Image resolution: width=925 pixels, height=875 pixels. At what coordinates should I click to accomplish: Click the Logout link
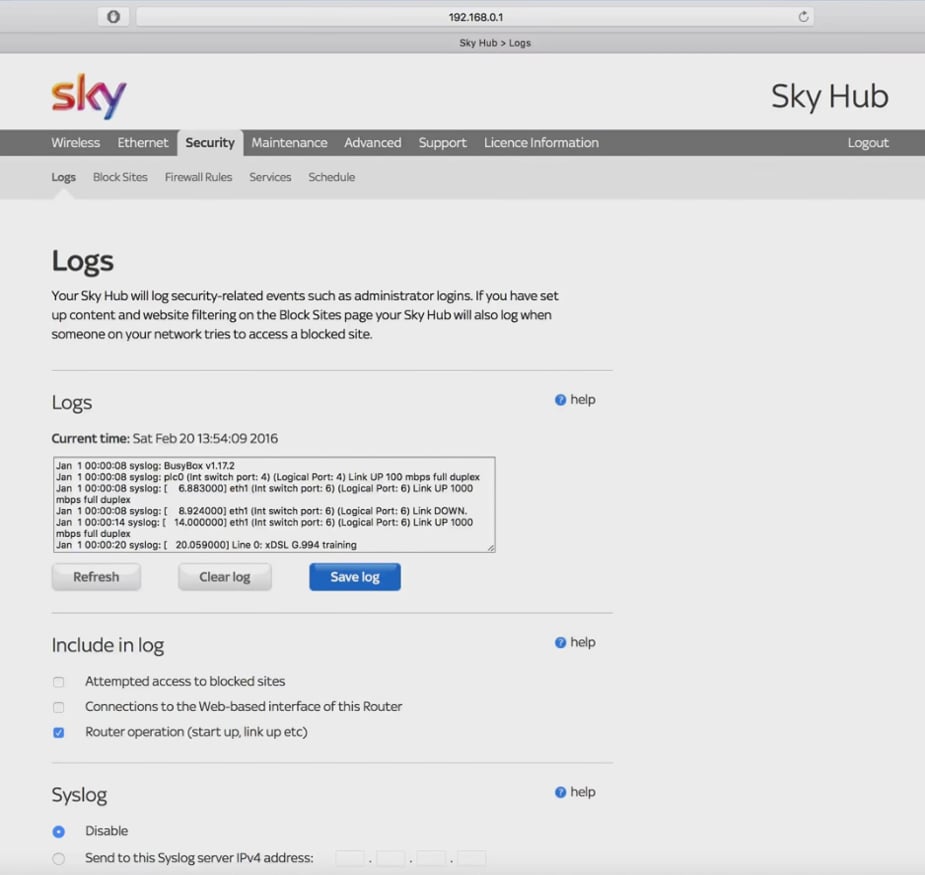point(868,143)
